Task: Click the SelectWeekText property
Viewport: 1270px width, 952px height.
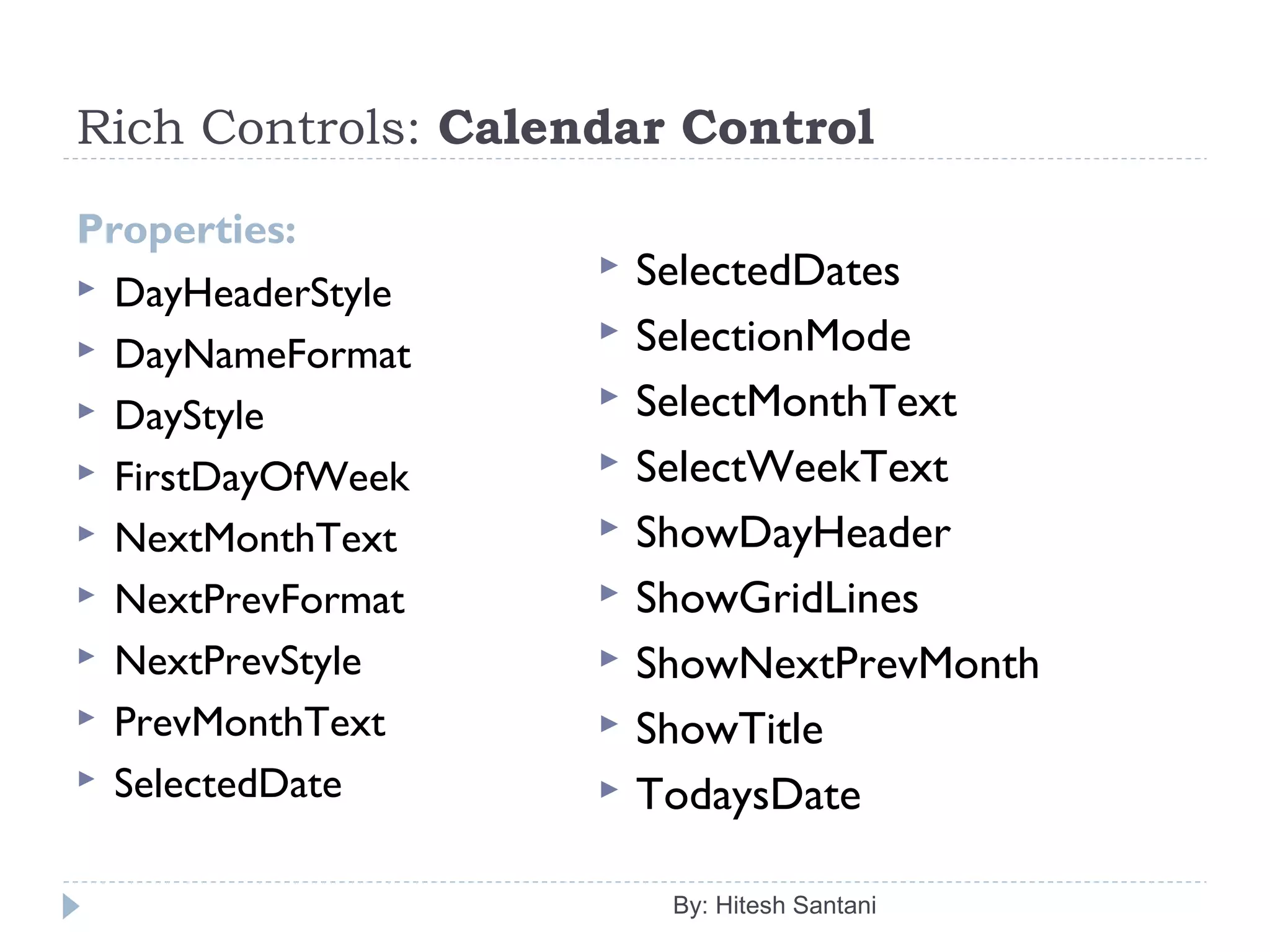Action: 792,467
